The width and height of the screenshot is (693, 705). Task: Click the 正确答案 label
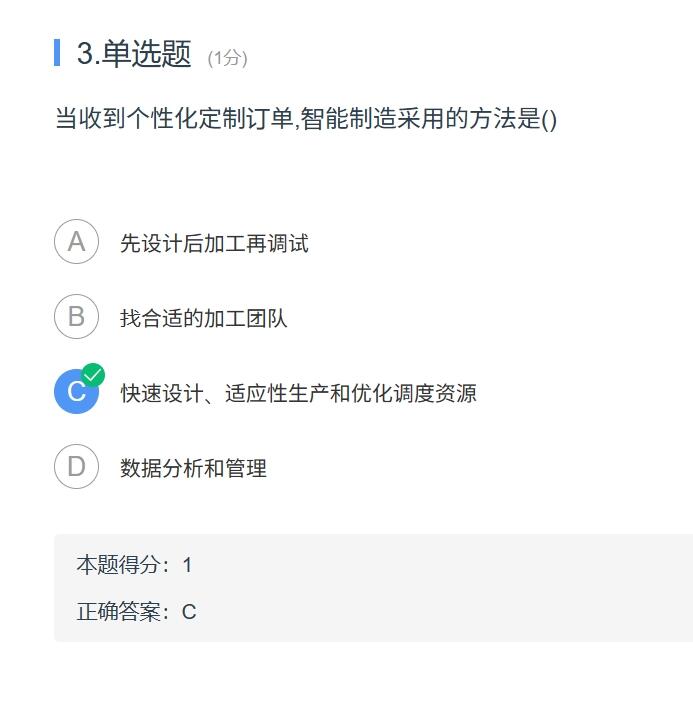point(118,611)
